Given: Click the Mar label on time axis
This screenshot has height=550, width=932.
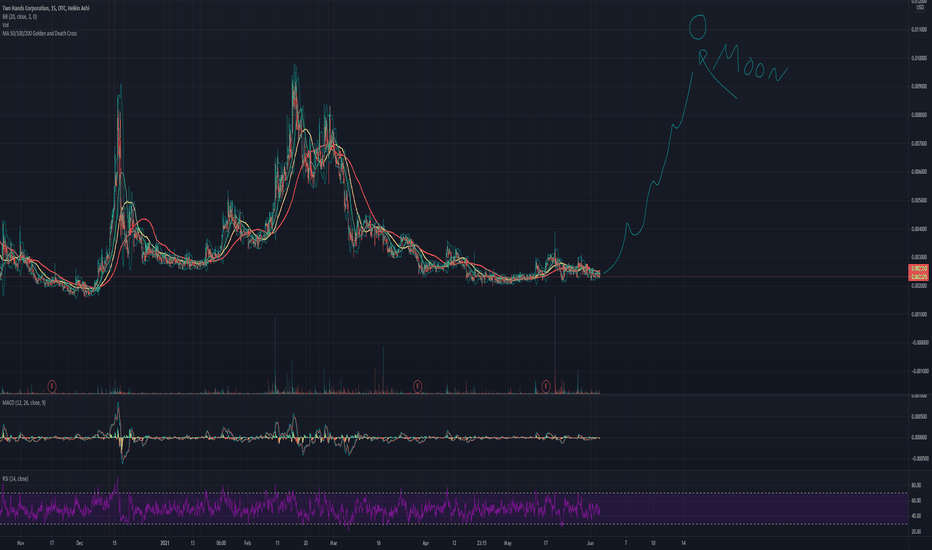Looking at the screenshot, I should [333, 543].
